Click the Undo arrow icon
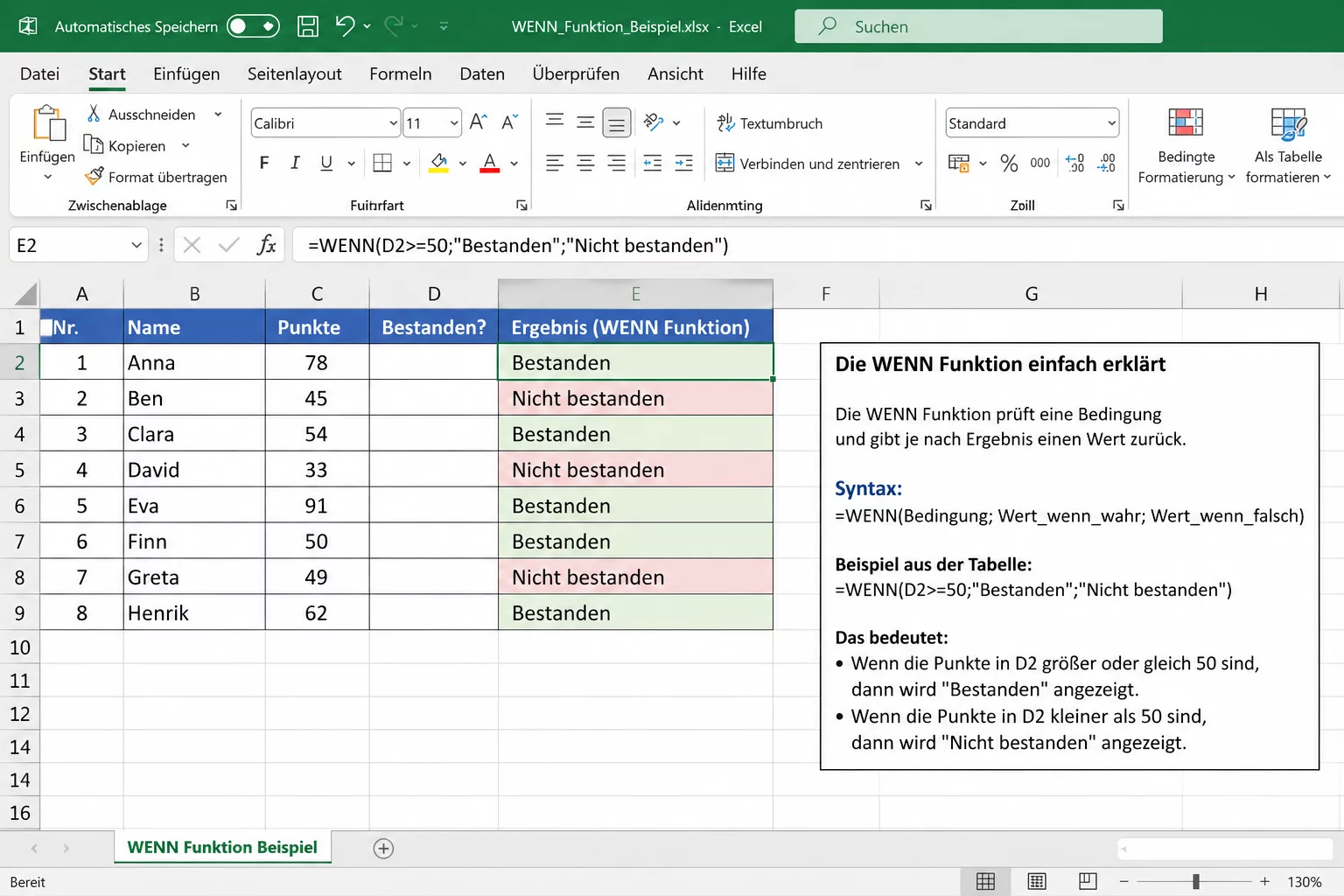Viewport: 1344px width, 896px height. 345,26
